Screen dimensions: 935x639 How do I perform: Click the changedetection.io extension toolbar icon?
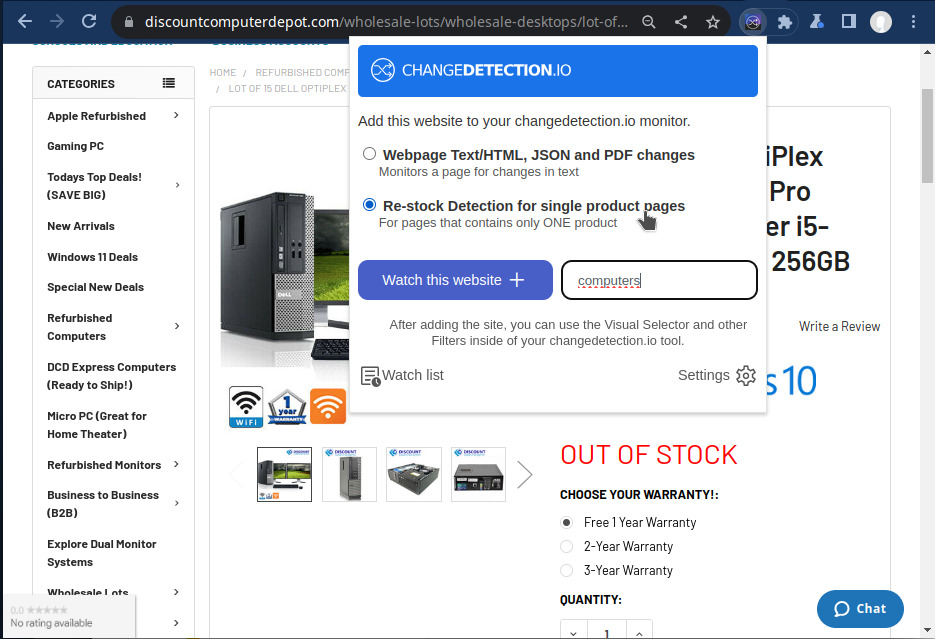point(753,22)
